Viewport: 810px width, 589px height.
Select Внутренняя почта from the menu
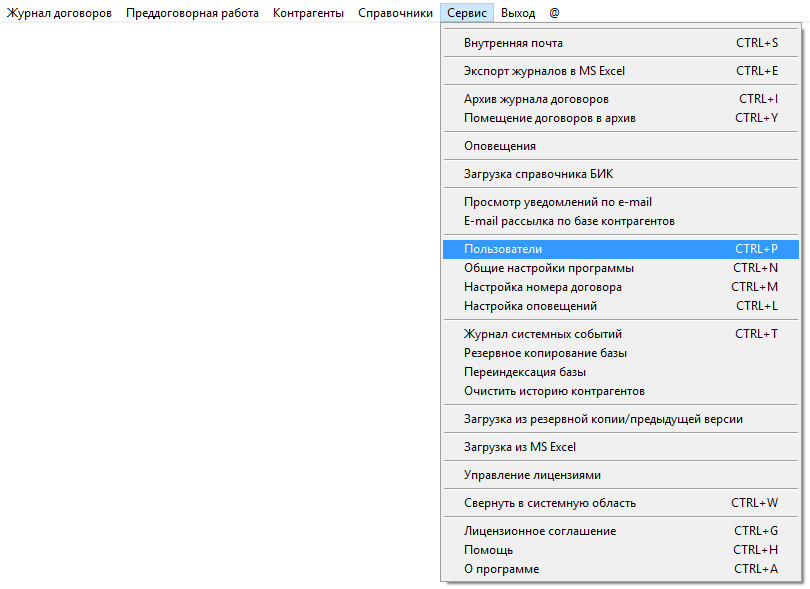point(513,43)
